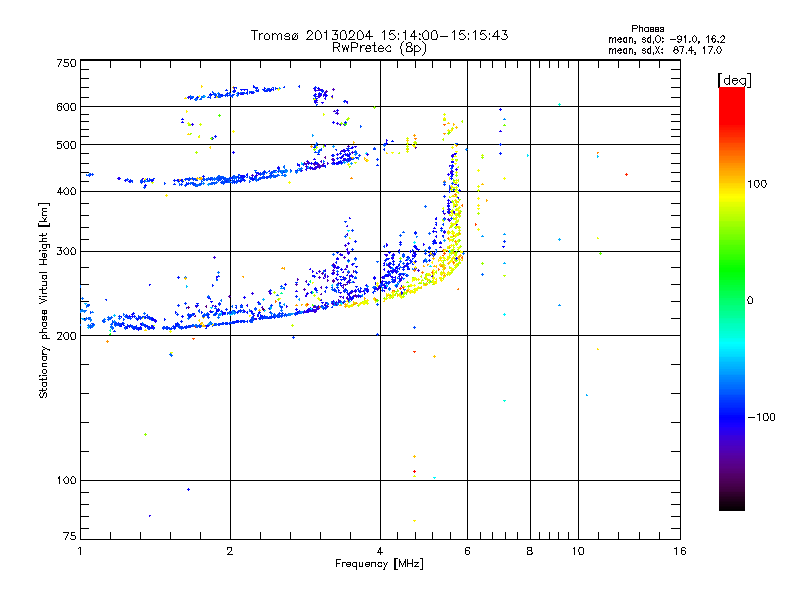Click the '16' frequency axis tick label
This screenshot has height=600, width=800.
680,551
